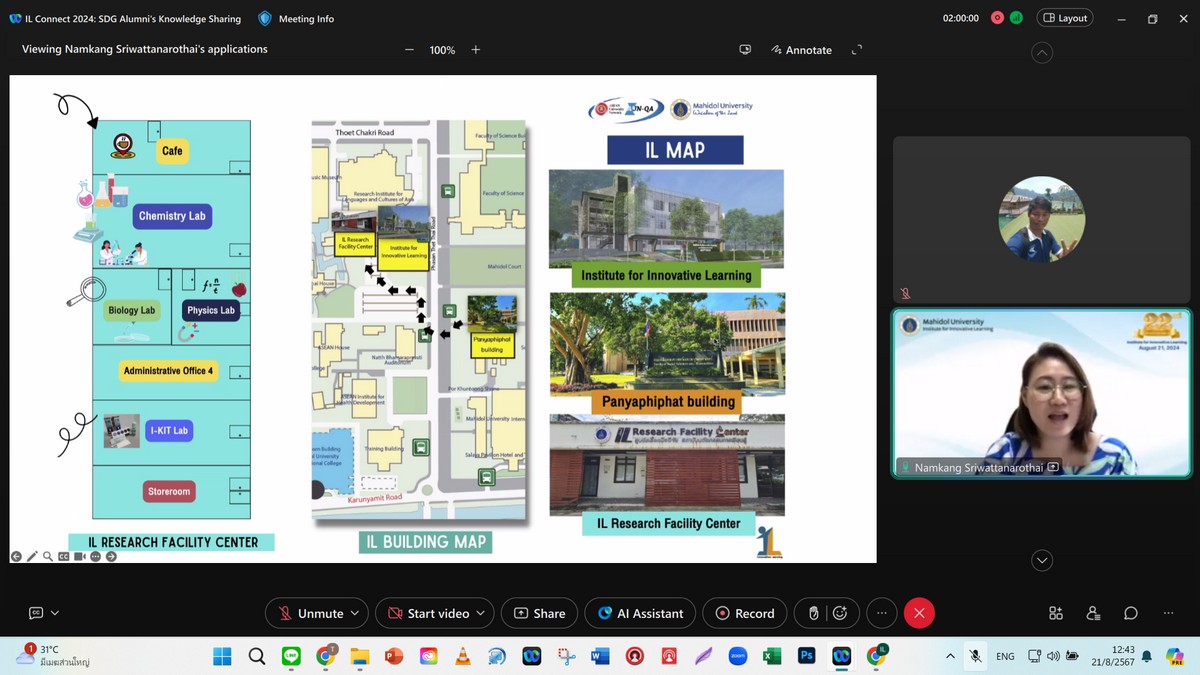Enter full-screen view of shared content

(856, 50)
